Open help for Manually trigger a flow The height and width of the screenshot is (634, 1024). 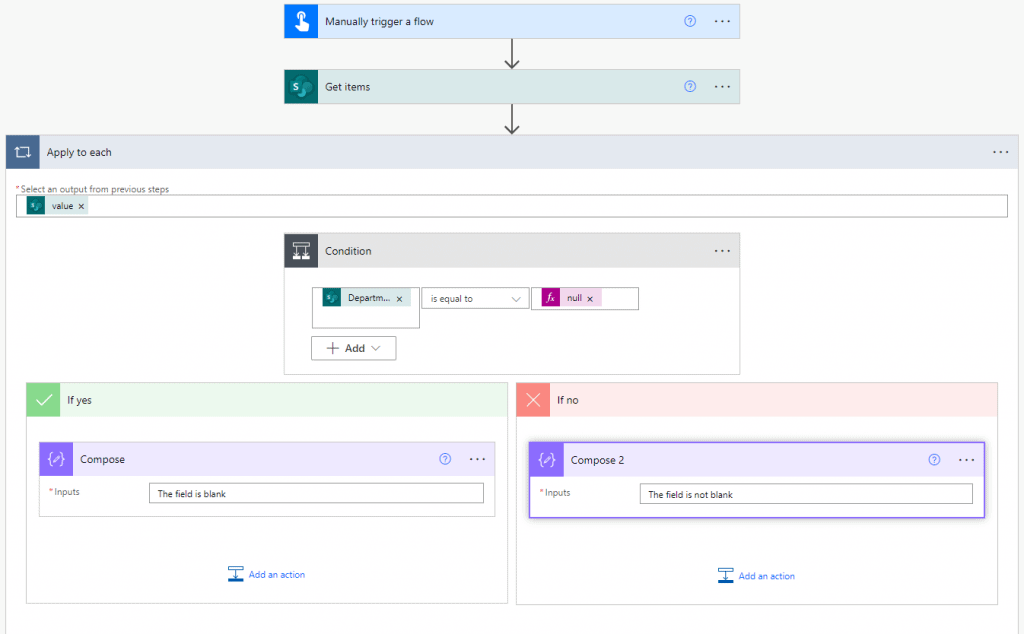coord(690,22)
